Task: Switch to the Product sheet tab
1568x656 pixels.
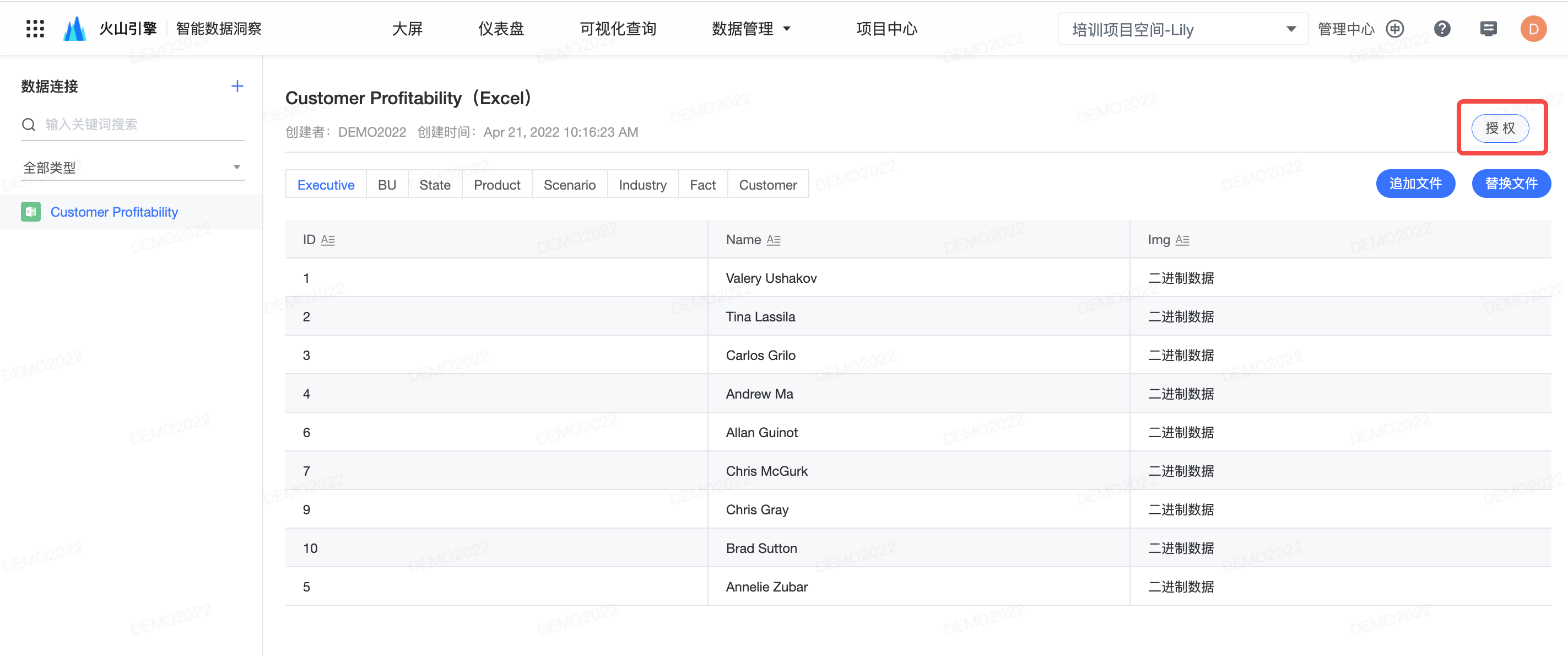Action: coord(497,185)
